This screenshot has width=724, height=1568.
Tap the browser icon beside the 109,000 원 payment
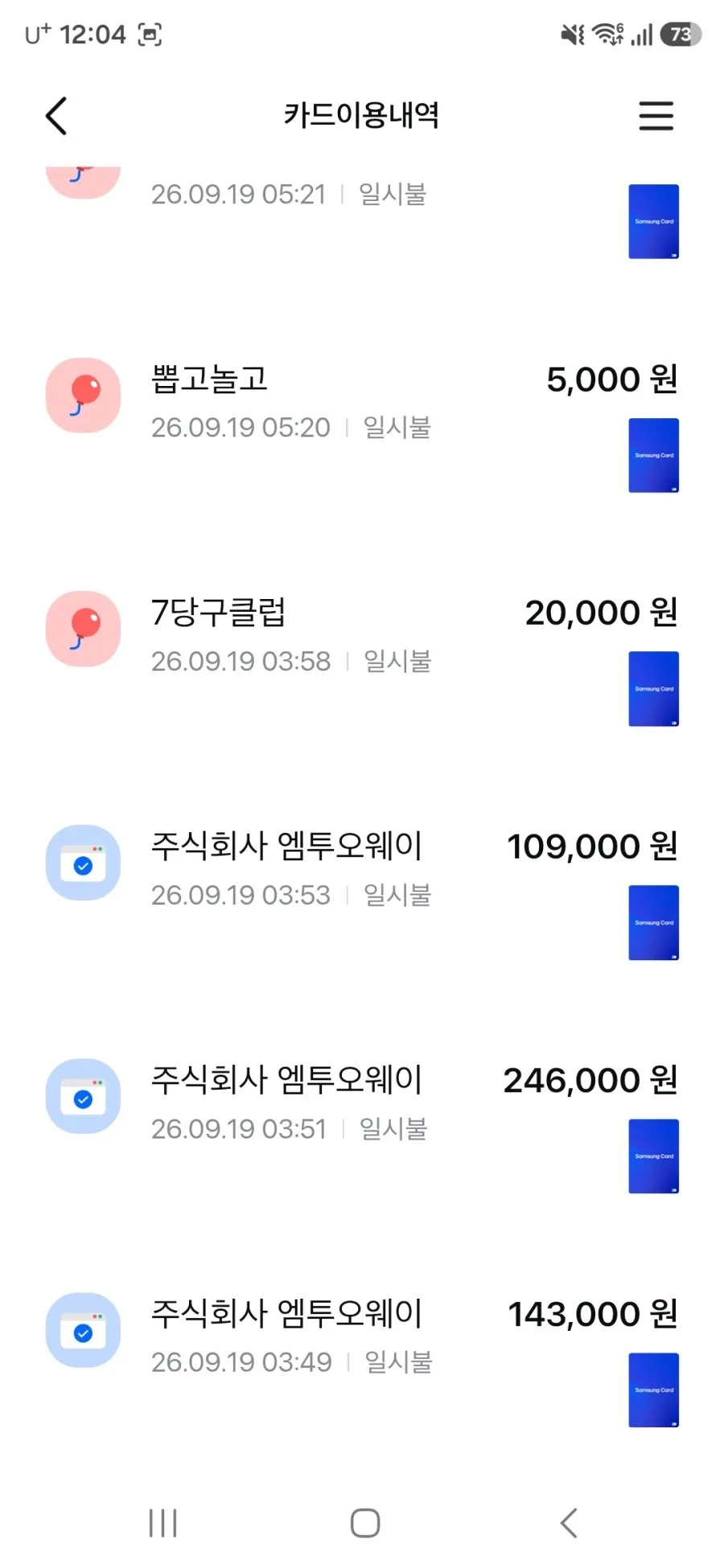[x=83, y=862]
